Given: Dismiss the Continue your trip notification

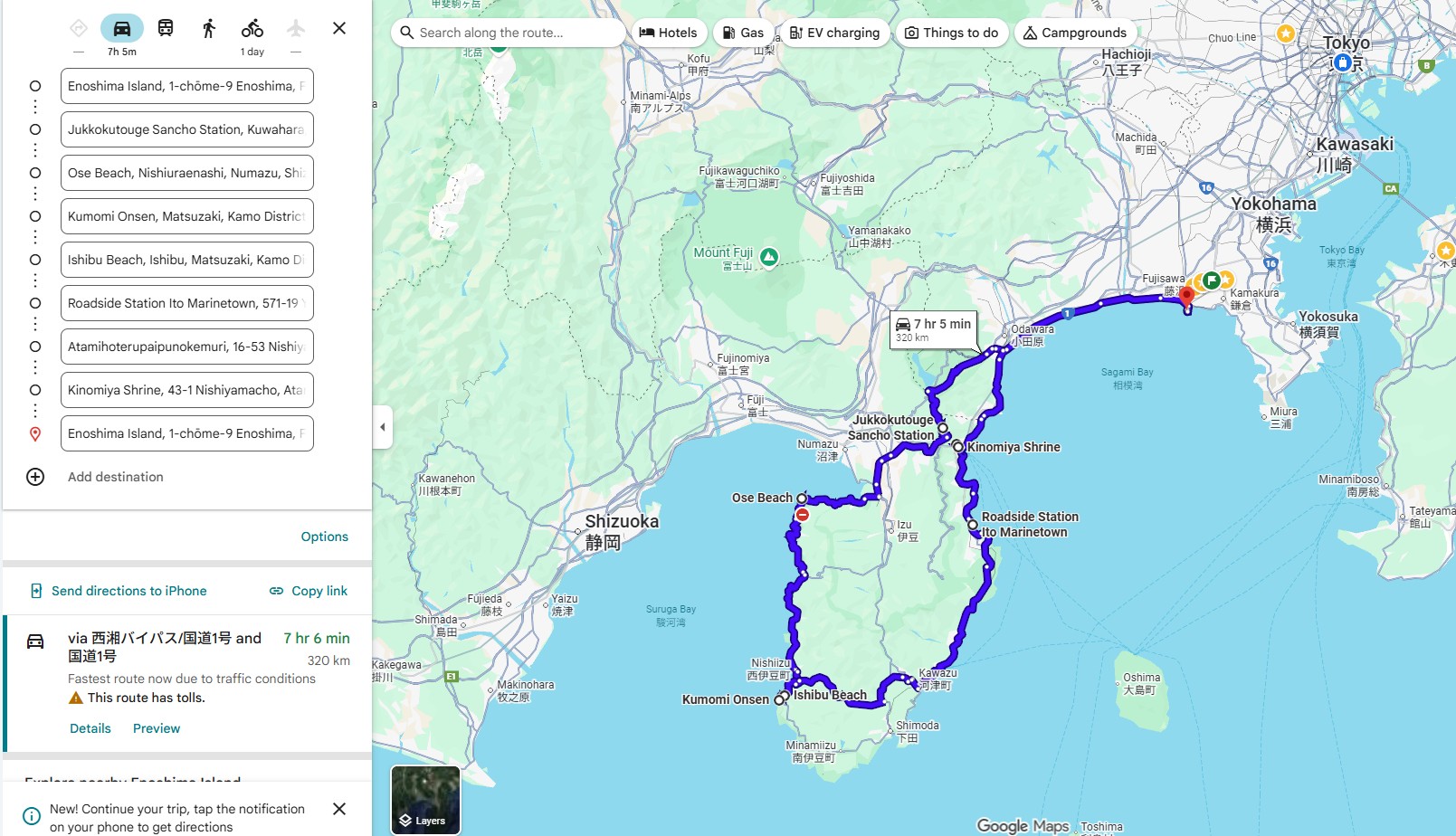Looking at the screenshot, I should [339, 809].
